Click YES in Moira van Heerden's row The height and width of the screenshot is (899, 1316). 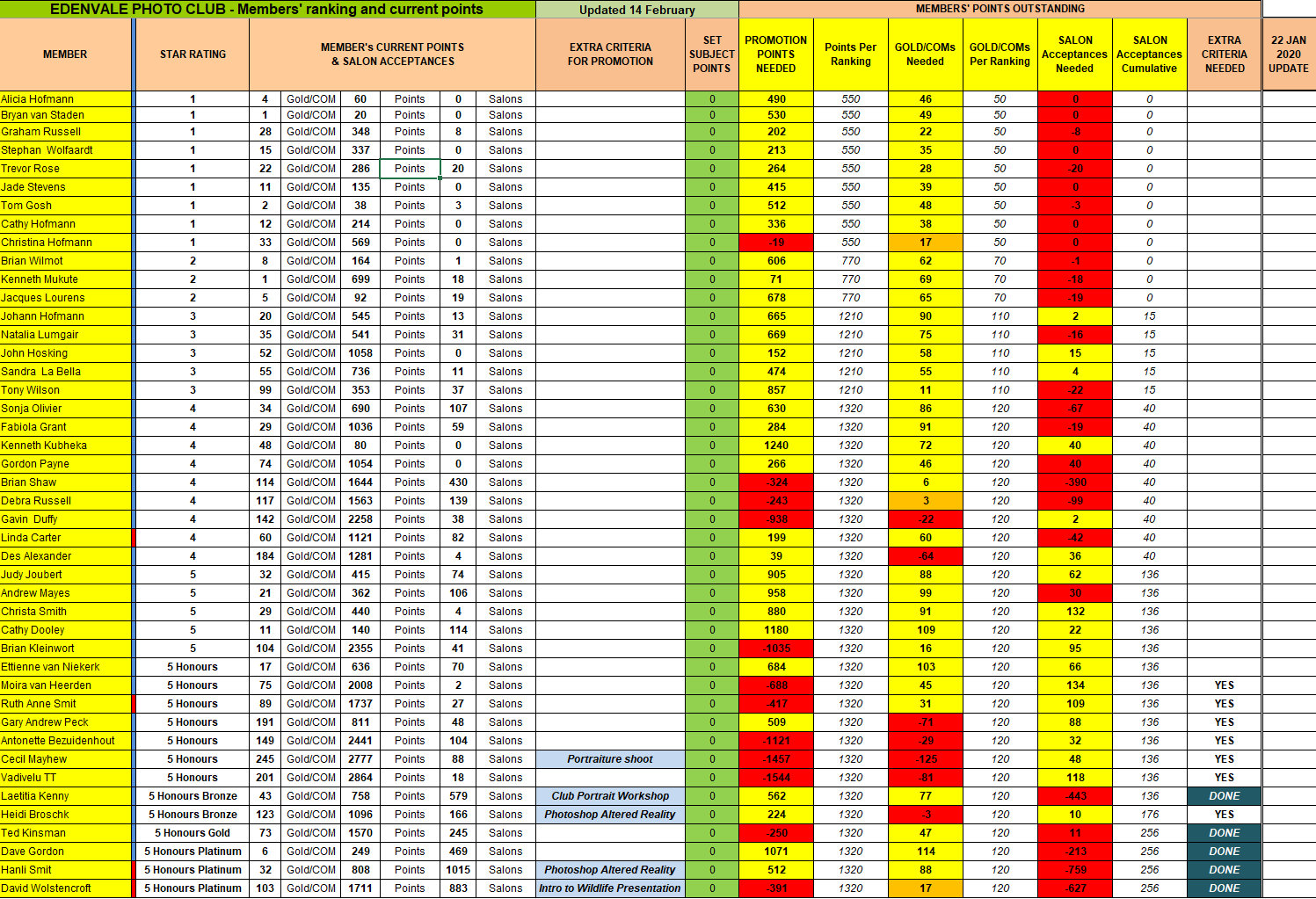1224,685
